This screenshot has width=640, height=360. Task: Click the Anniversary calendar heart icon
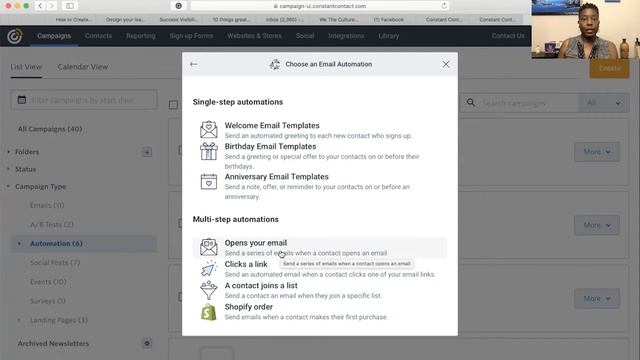[209, 181]
